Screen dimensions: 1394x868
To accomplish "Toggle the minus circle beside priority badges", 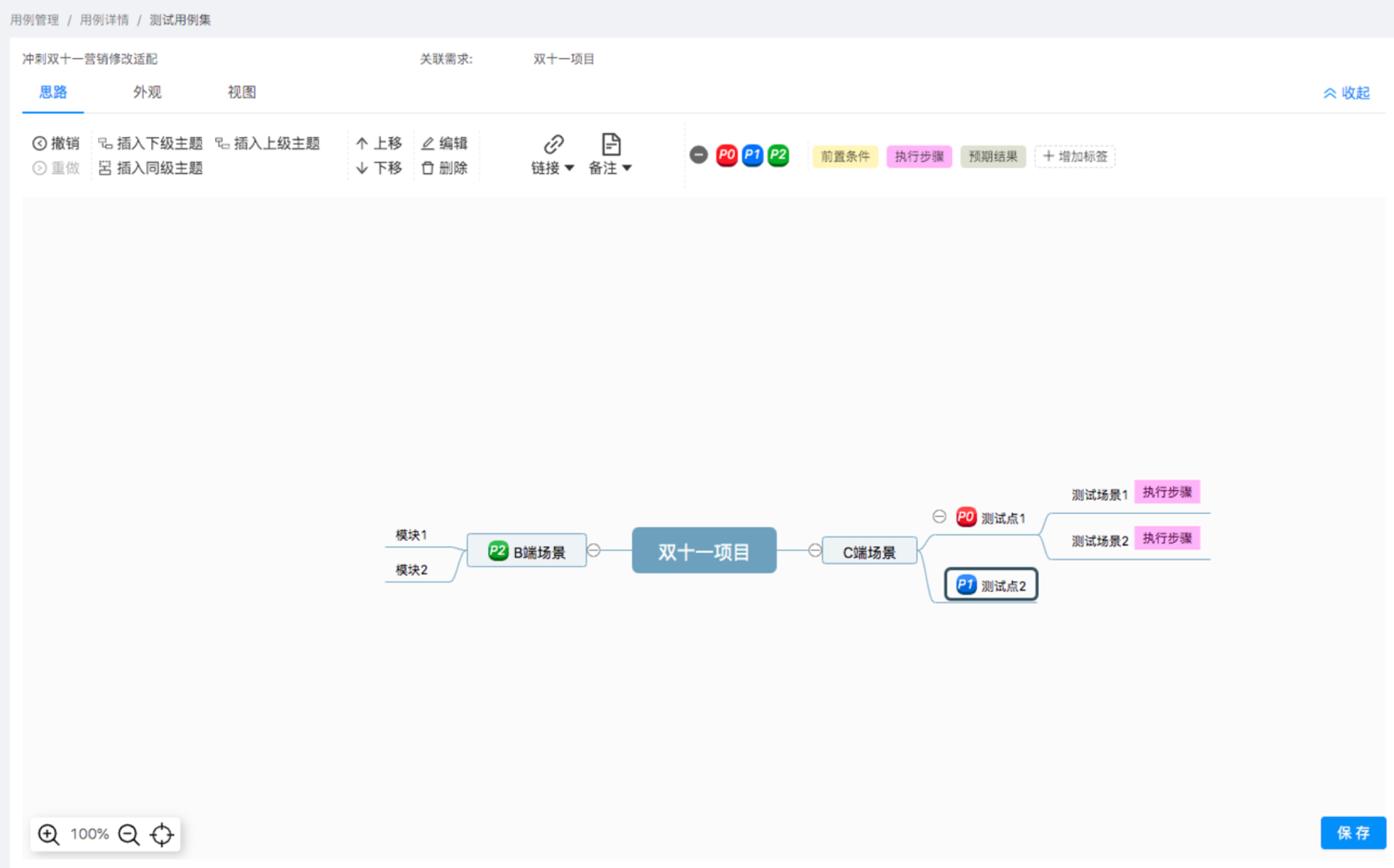I will tap(699, 155).
